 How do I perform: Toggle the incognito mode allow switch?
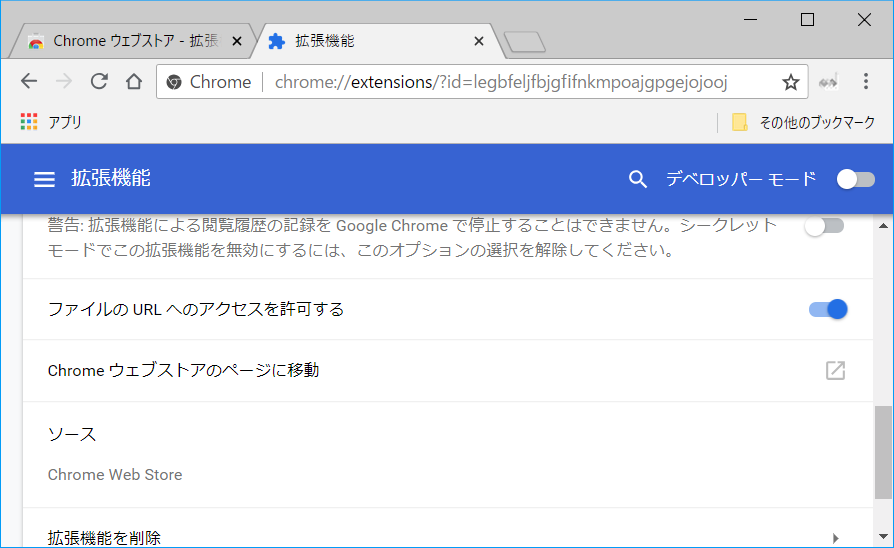(824, 226)
